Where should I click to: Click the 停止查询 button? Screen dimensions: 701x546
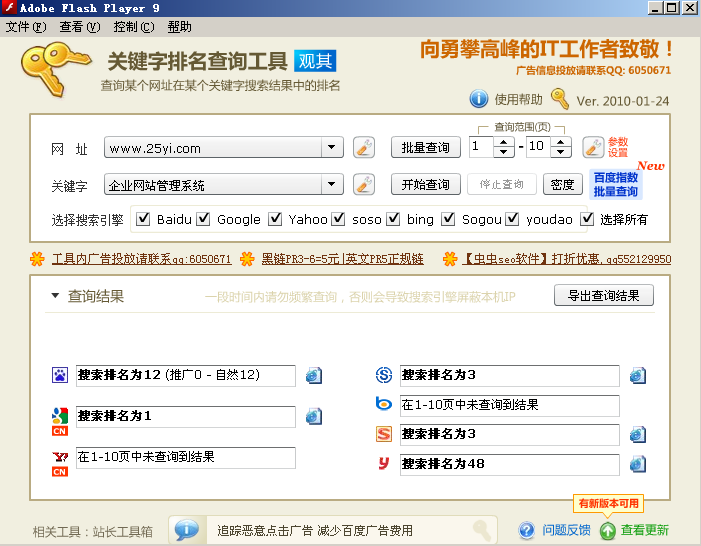[502, 184]
